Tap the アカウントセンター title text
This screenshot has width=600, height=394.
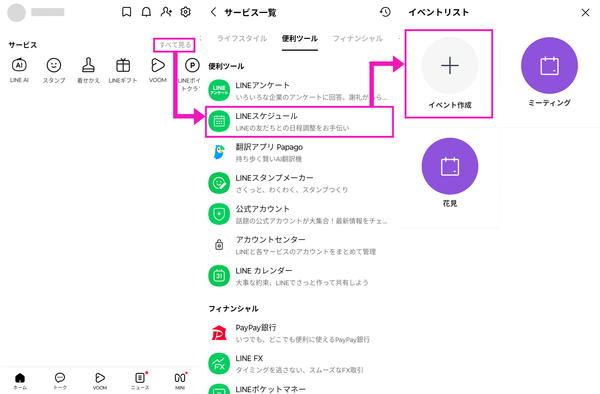coord(270,239)
